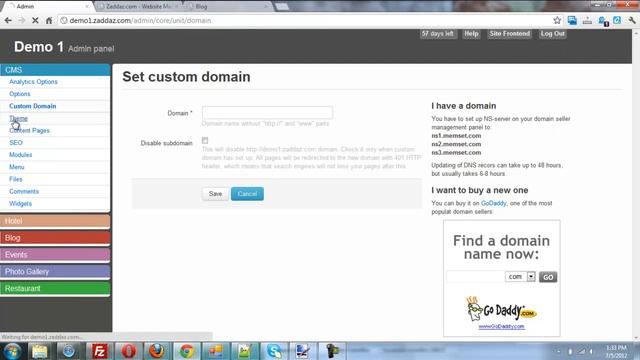The height and width of the screenshot is (360, 640).
Task: Go to Site Frontend
Action: point(510,34)
